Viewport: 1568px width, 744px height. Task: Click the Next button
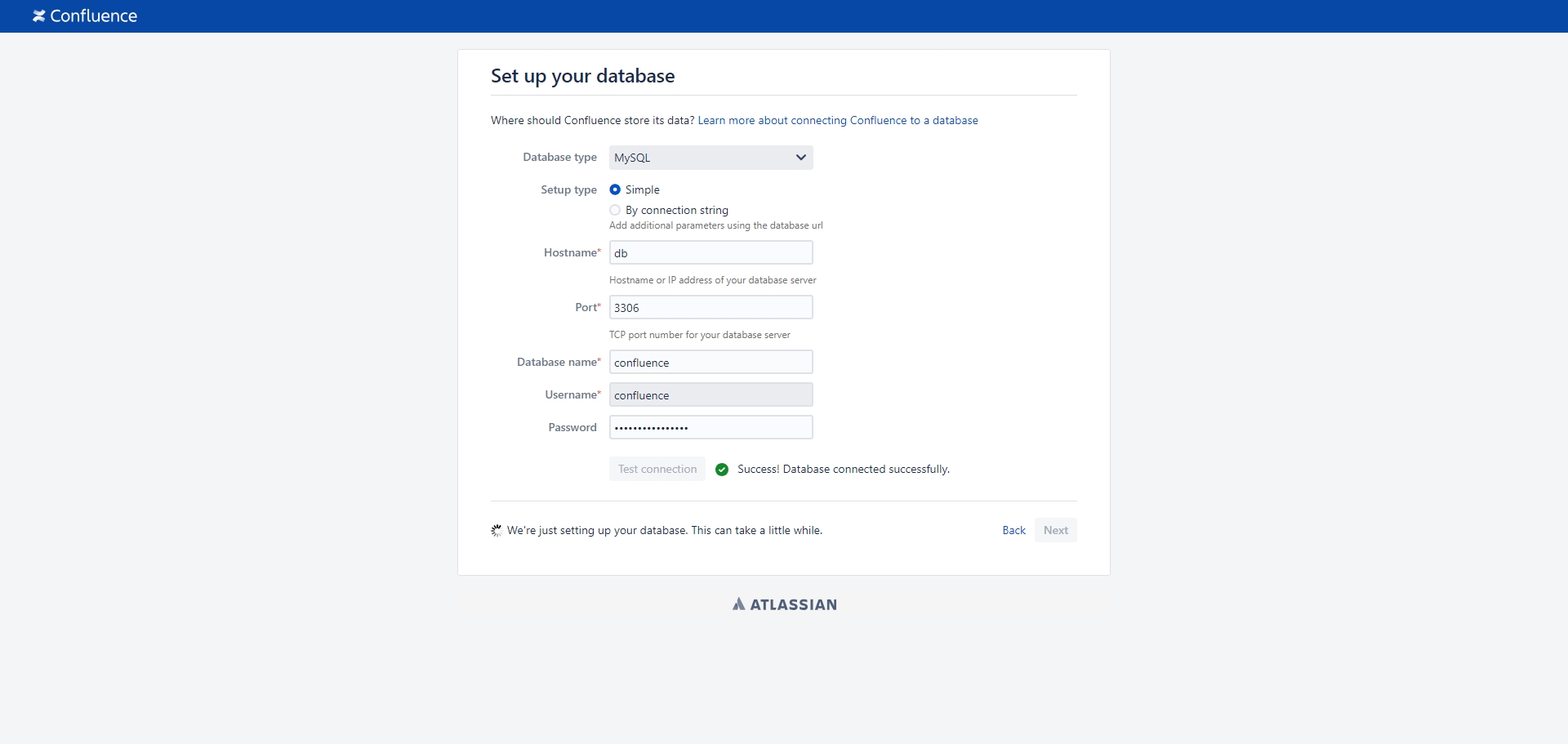click(x=1055, y=531)
